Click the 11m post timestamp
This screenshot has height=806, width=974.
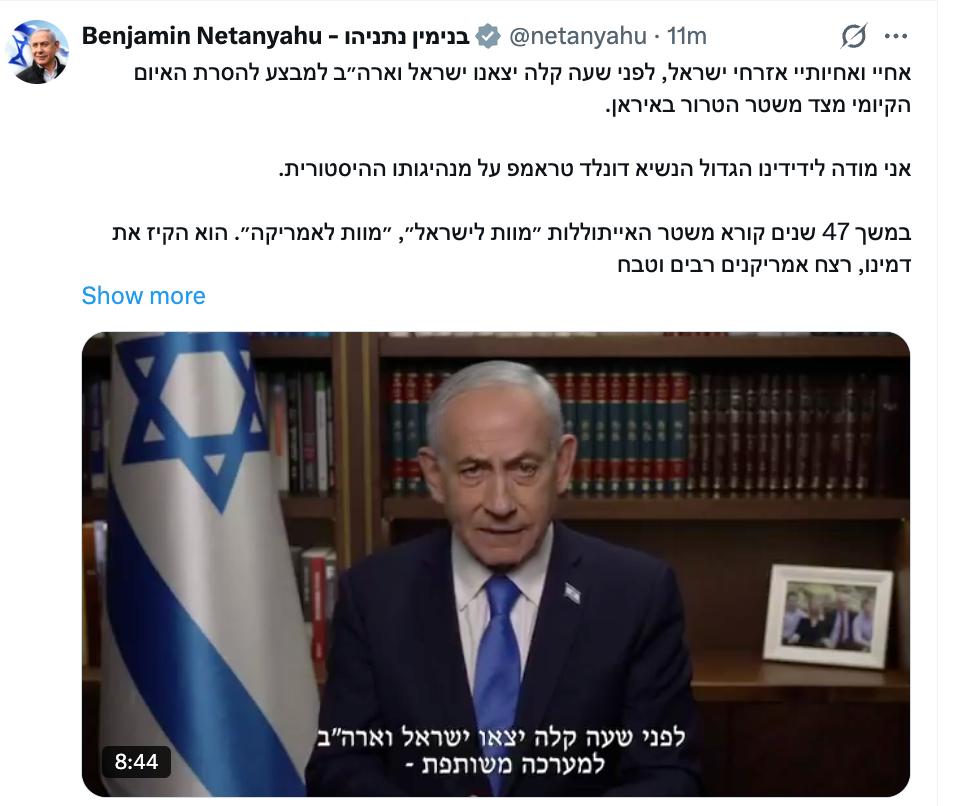tap(687, 36)
